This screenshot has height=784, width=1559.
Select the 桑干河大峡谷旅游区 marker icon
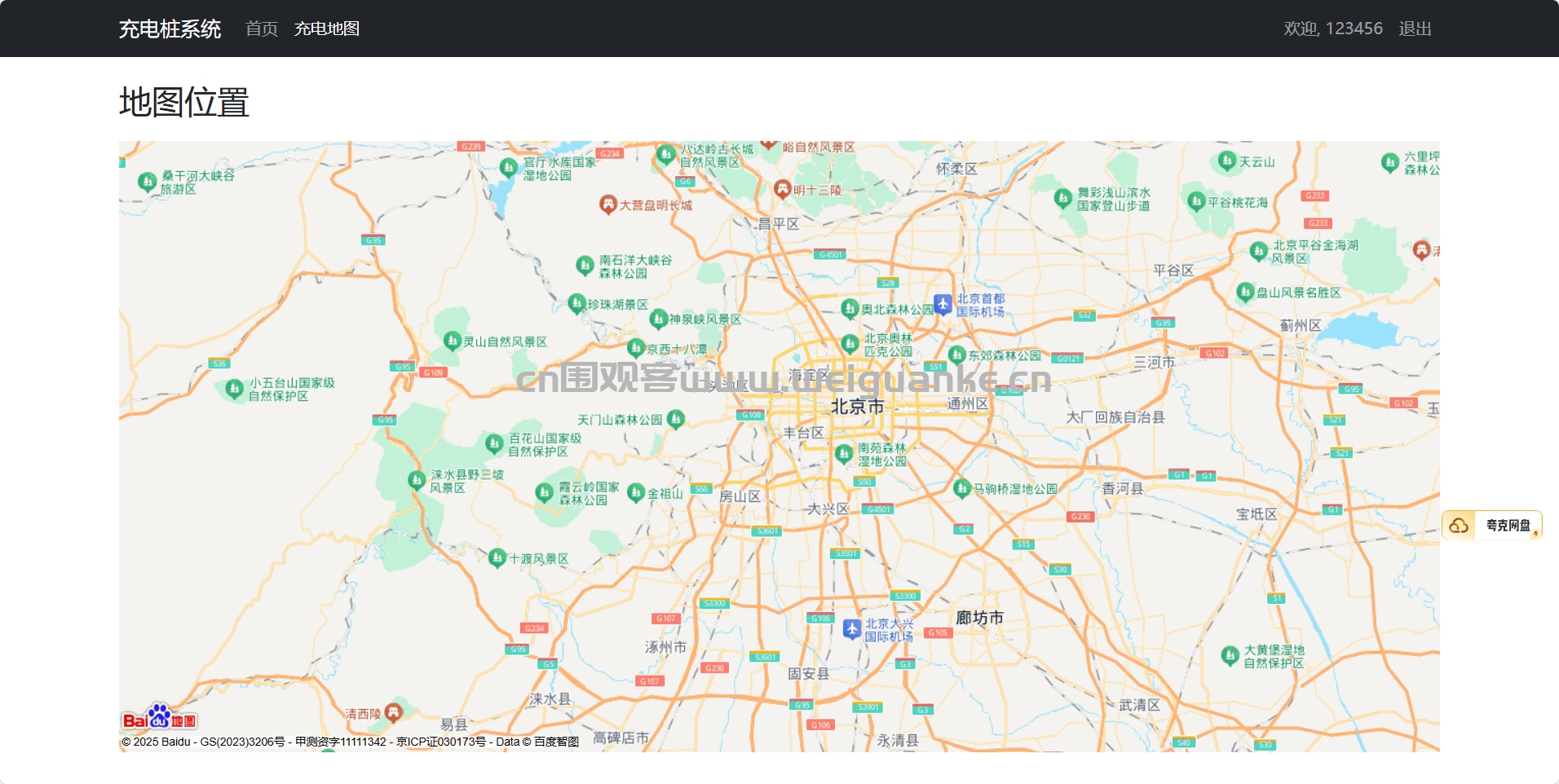pyautogui.click(x=148, y=182)
